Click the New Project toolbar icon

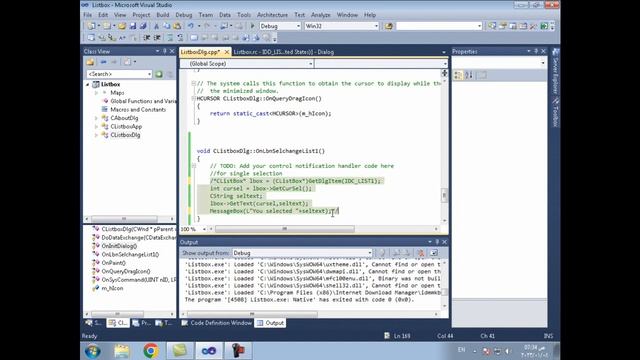91,26
